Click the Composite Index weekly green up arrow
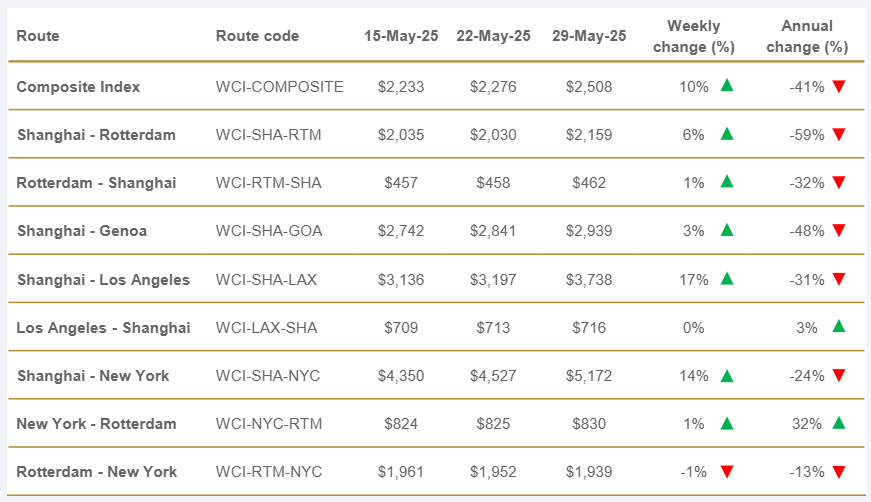Viewport: 871px width, 502px height. pos(727,86)
